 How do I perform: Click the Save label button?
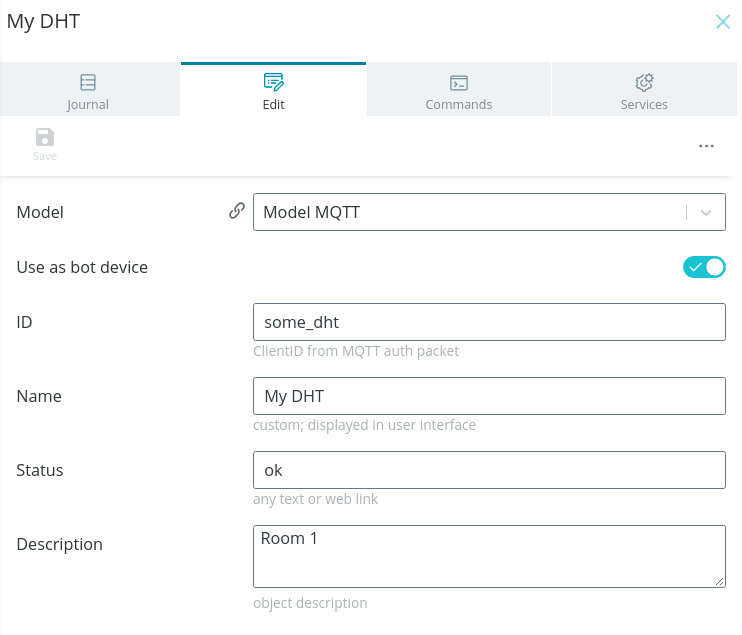point(45,156)
